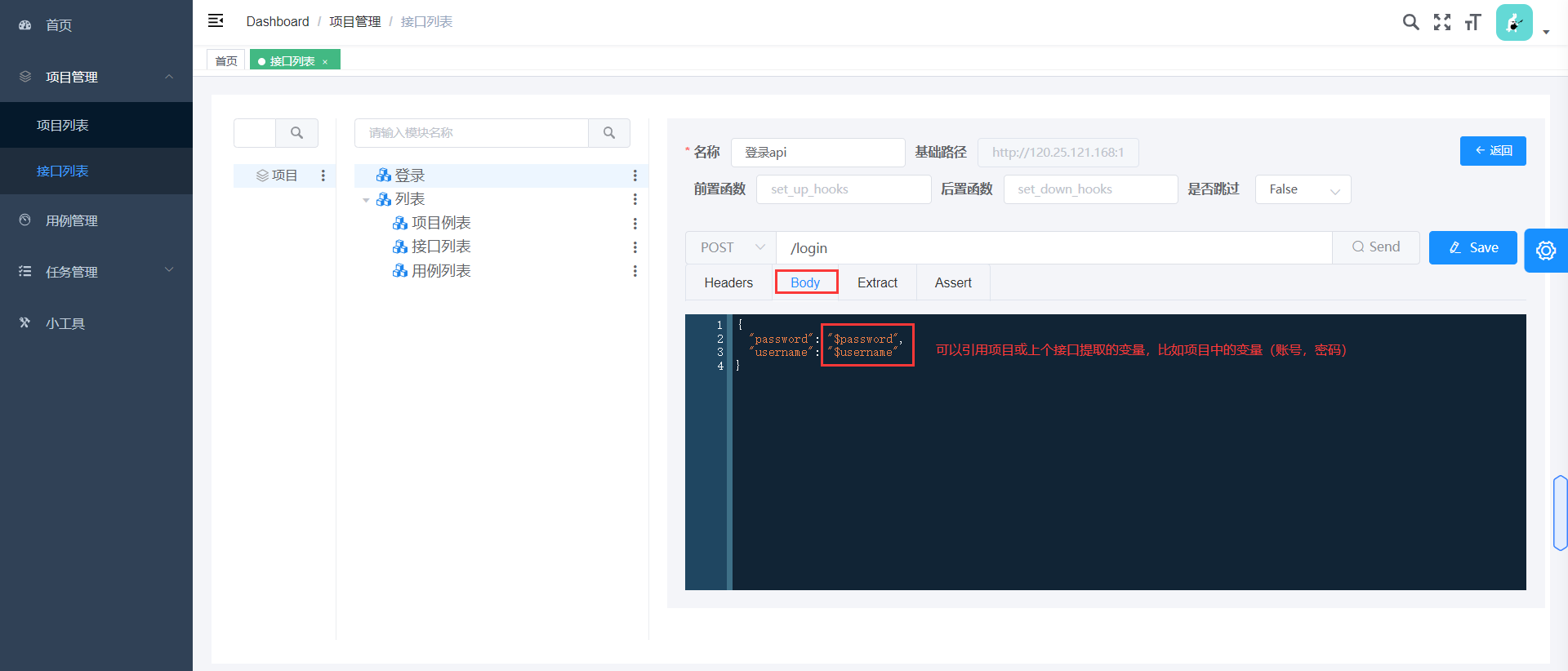
Task: Expand the 任务管理 sidebar menu
Action: pyautogui.click(x=96, y=272)
